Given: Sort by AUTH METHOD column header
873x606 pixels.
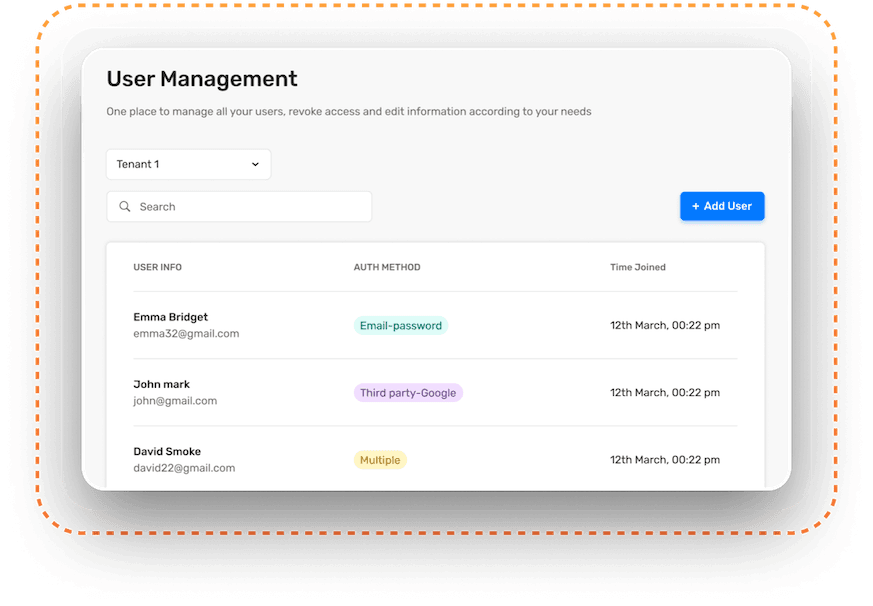Looking at the screenshot, I should pos(387,267).
